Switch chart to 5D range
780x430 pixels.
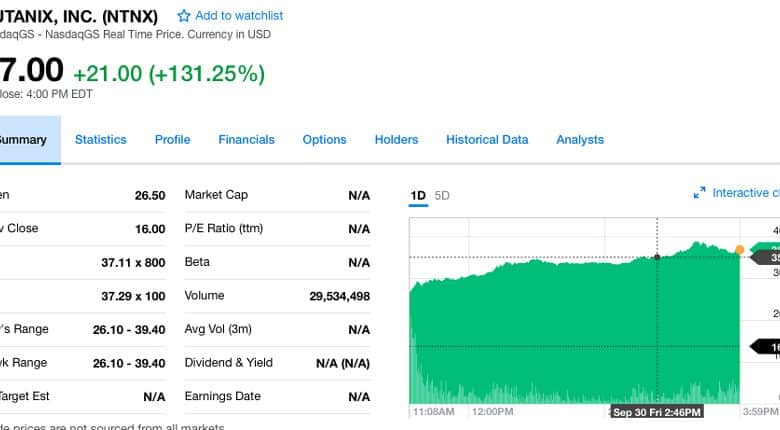point(442,196)
